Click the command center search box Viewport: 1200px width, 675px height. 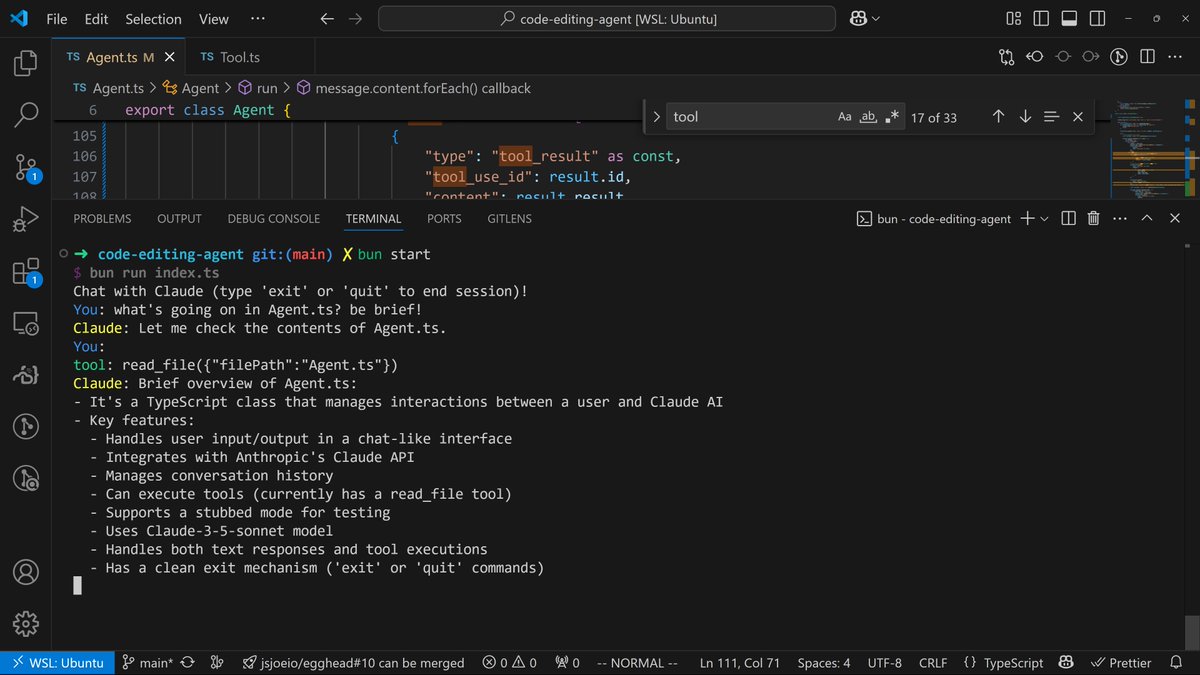607,19
